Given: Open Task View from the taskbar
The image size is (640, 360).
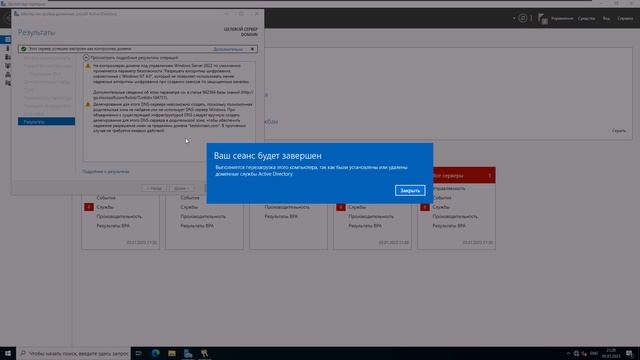Looking at the screenshot, I should coord(139,353).
